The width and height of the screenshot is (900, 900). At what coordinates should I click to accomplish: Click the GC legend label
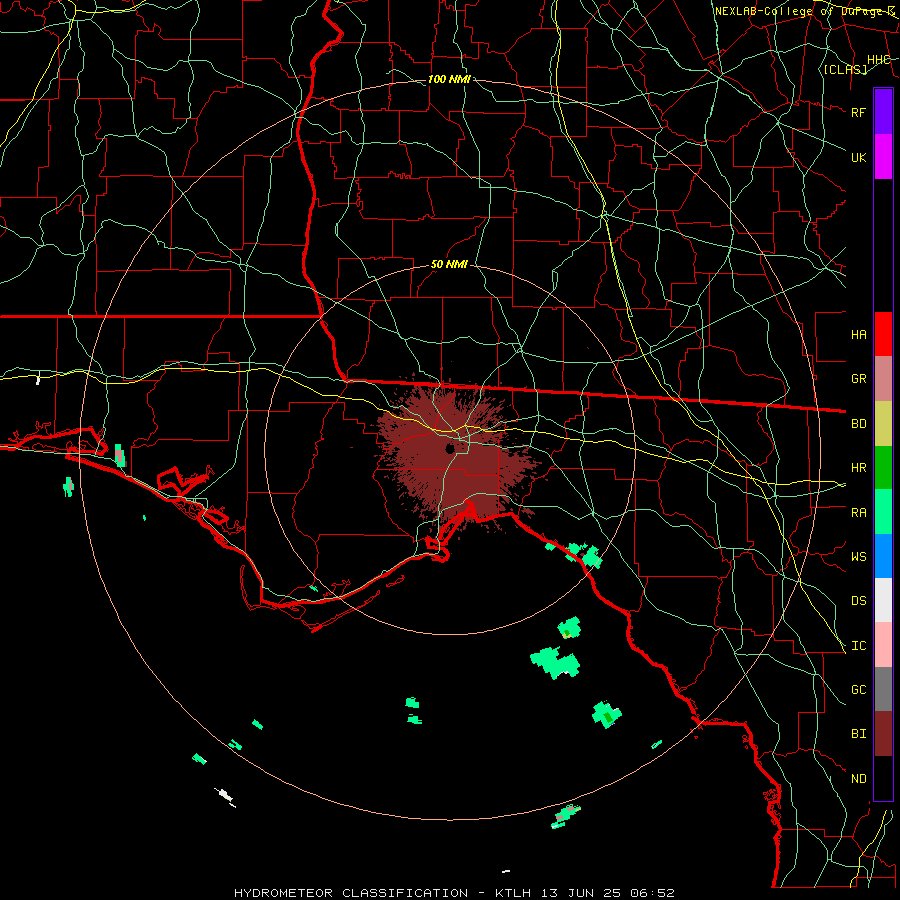858,690
